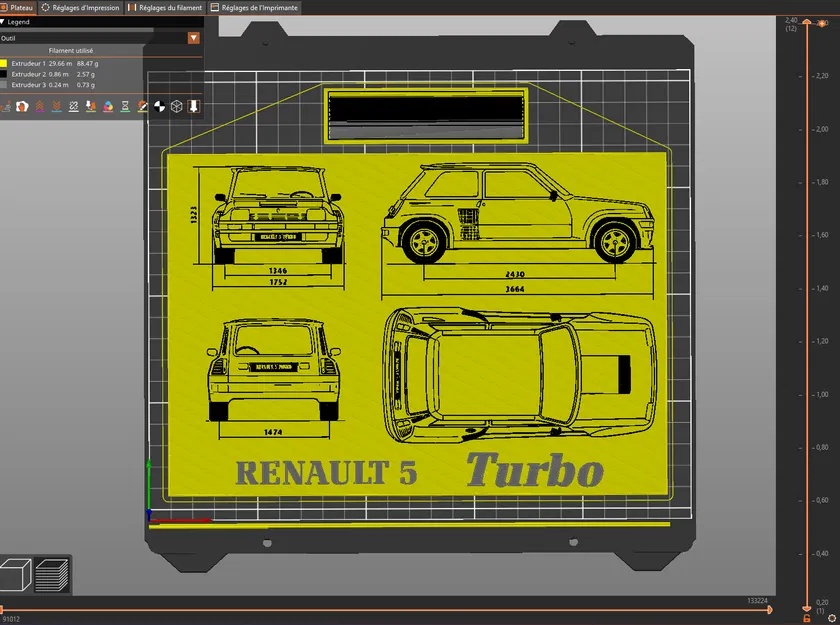Click the vertical layer slider on the right

[x=806, y=300]
